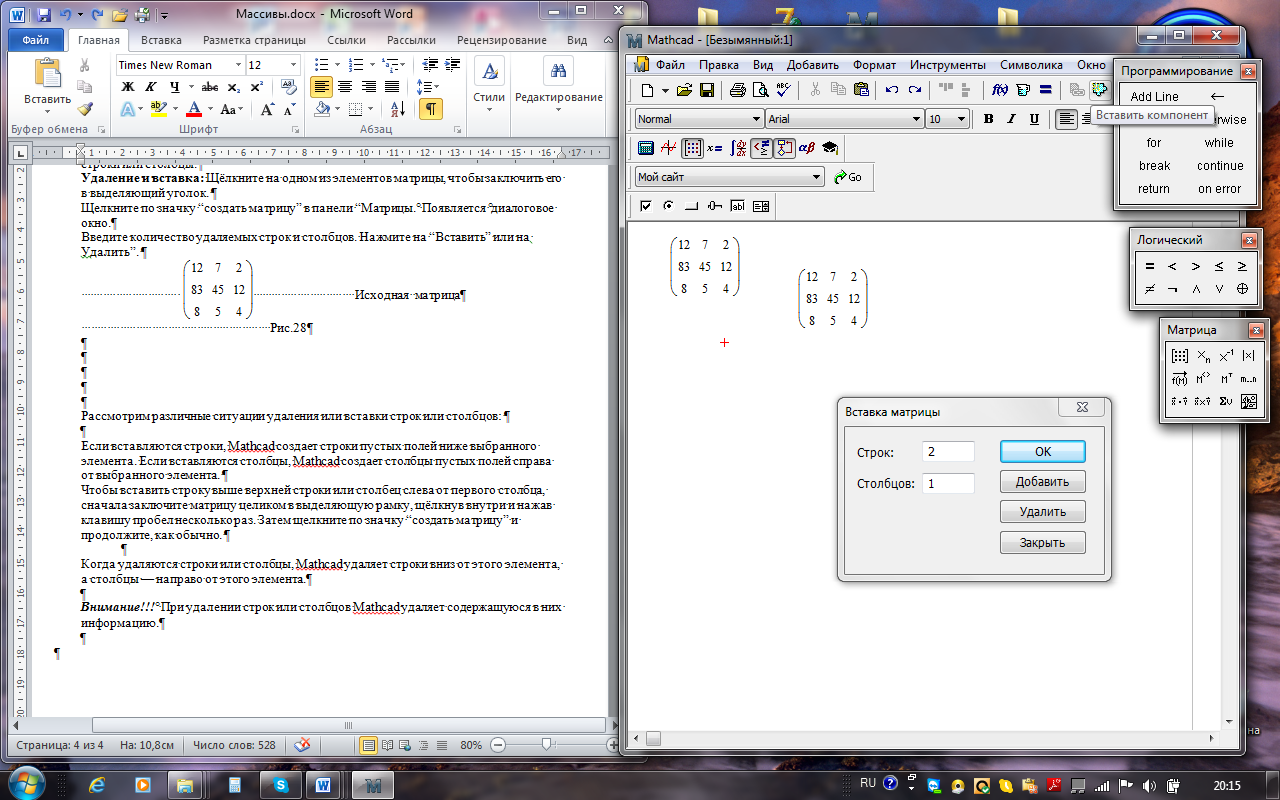Toggle the Boolean toolbar button in Mathcad
The height and width of the screenshot is (800, 1280).
(x=761, y=148)
